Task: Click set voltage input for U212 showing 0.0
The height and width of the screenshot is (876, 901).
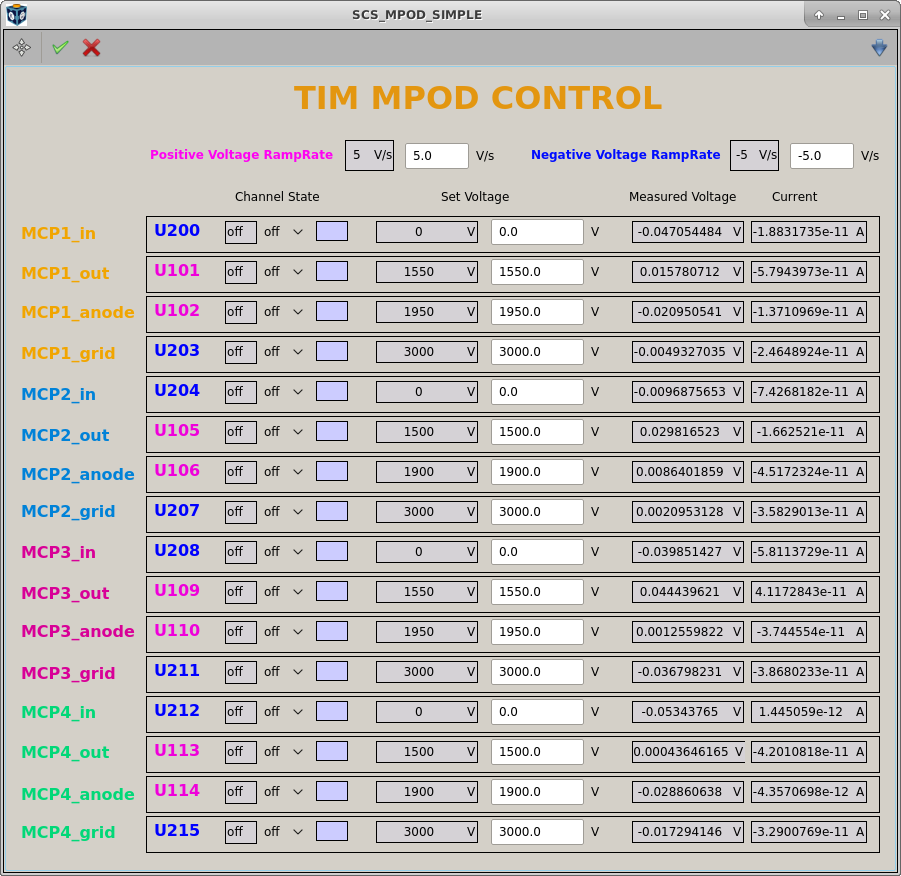Action: pyautogui.click(x=537, y=711)
